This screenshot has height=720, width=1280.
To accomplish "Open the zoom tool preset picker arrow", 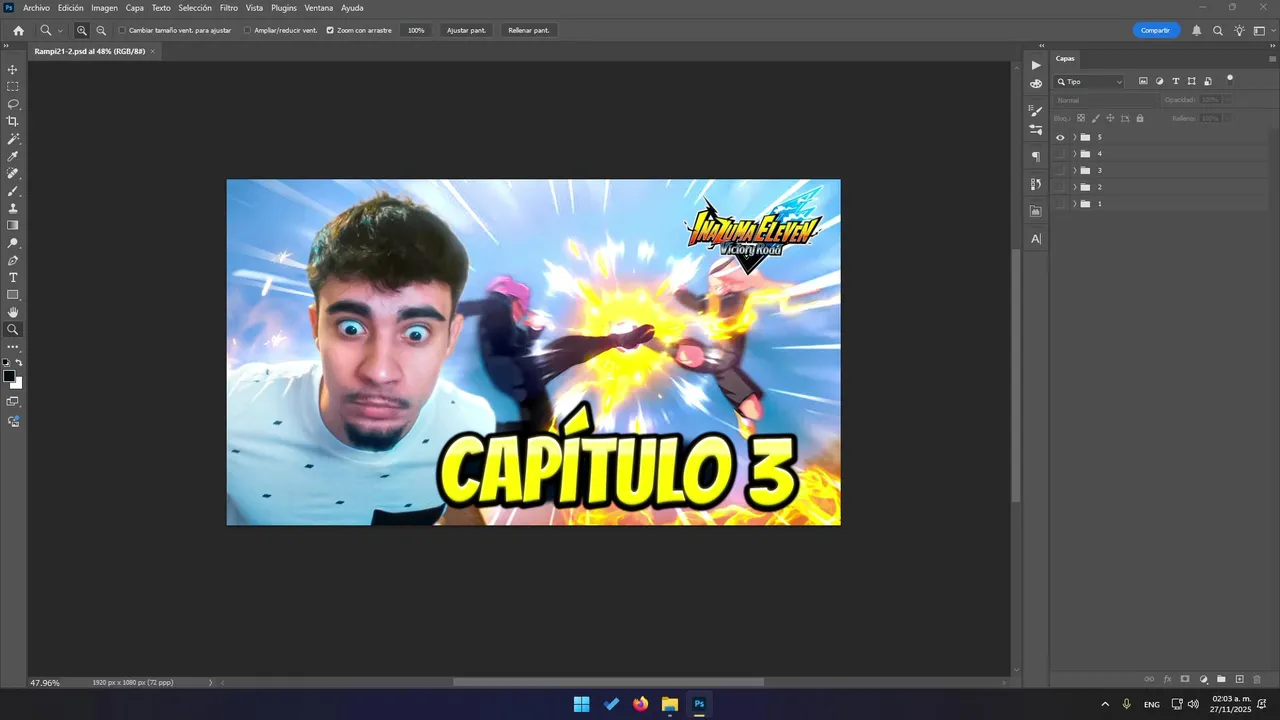I will 60,31.
